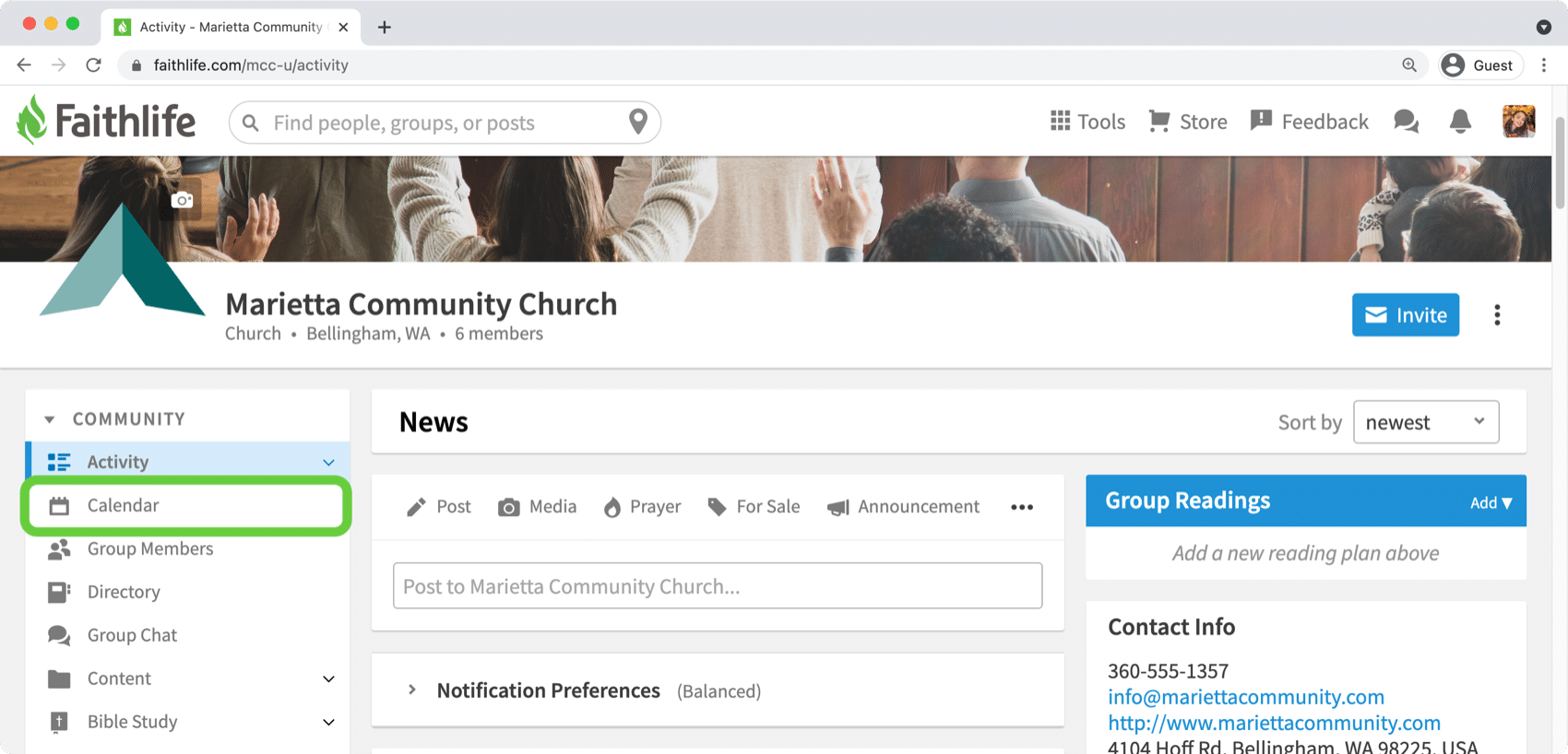Click the user profile avatar

coord(1518,122)
